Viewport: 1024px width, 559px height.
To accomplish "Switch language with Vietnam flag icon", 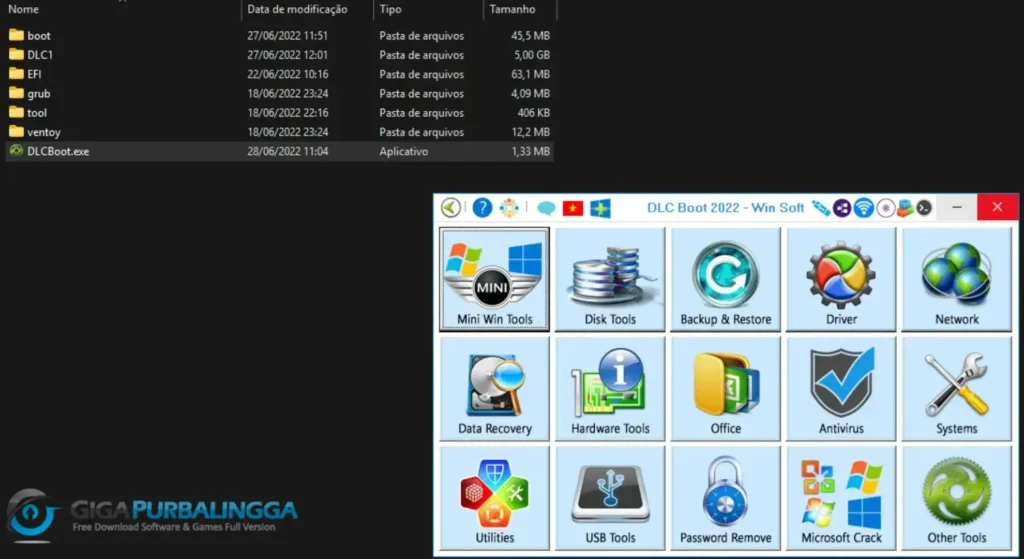I will (x=573, y=208).
